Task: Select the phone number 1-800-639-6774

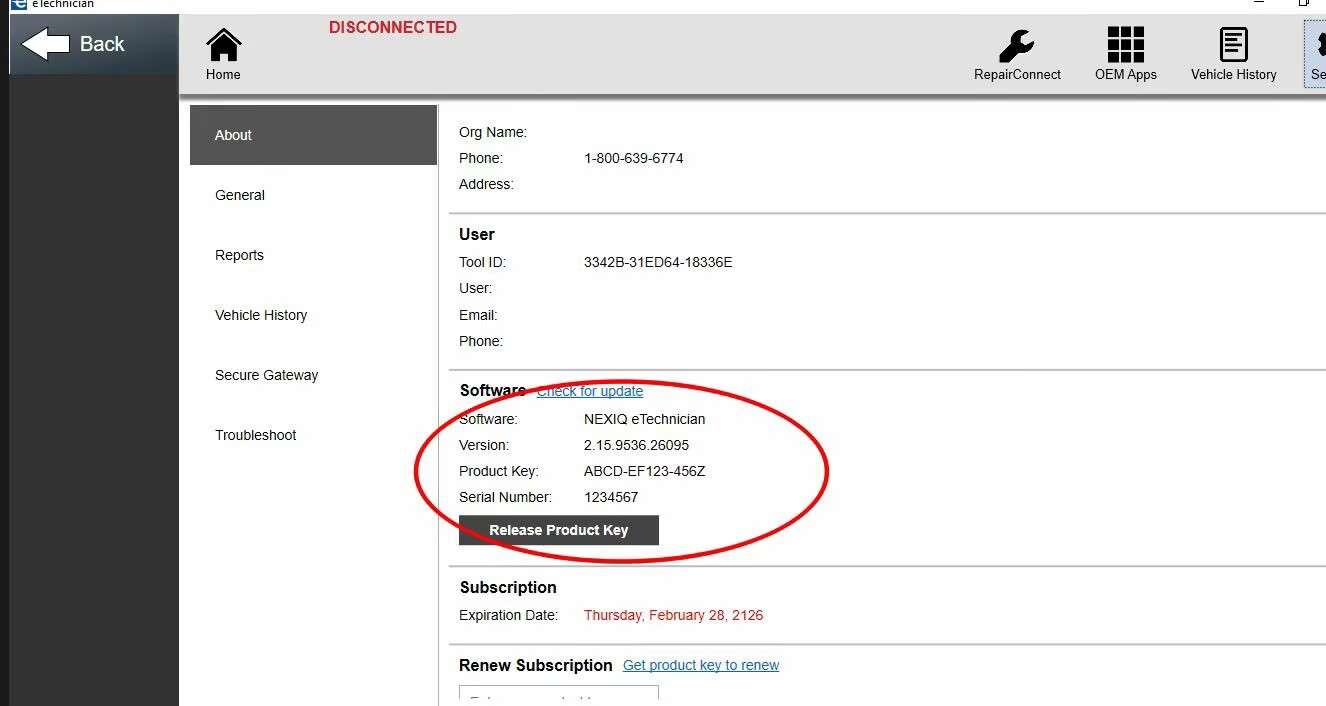Action: pyautogui.click(x=634, y=158)
